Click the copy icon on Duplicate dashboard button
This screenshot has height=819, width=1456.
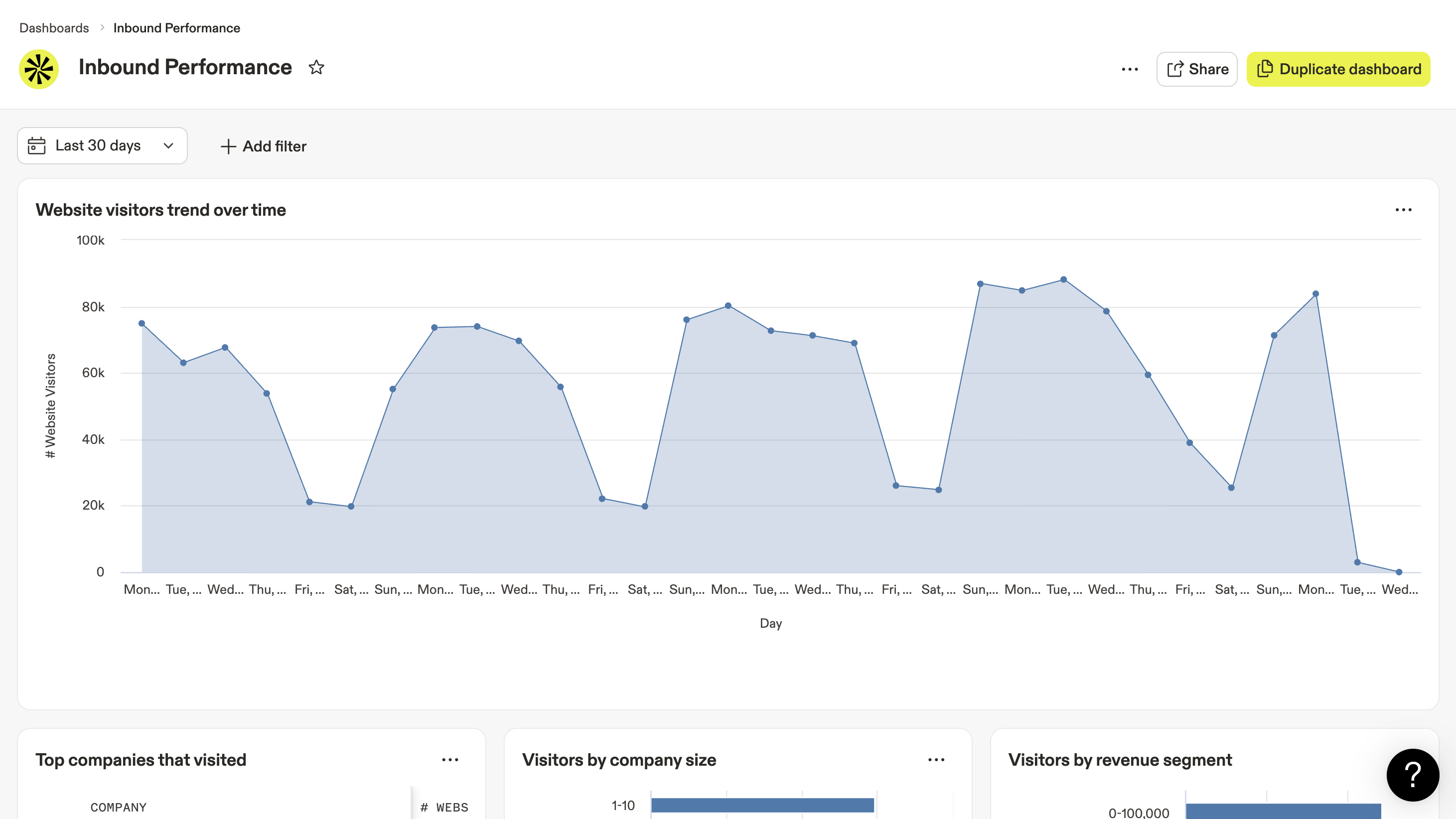click(1265, 69)
